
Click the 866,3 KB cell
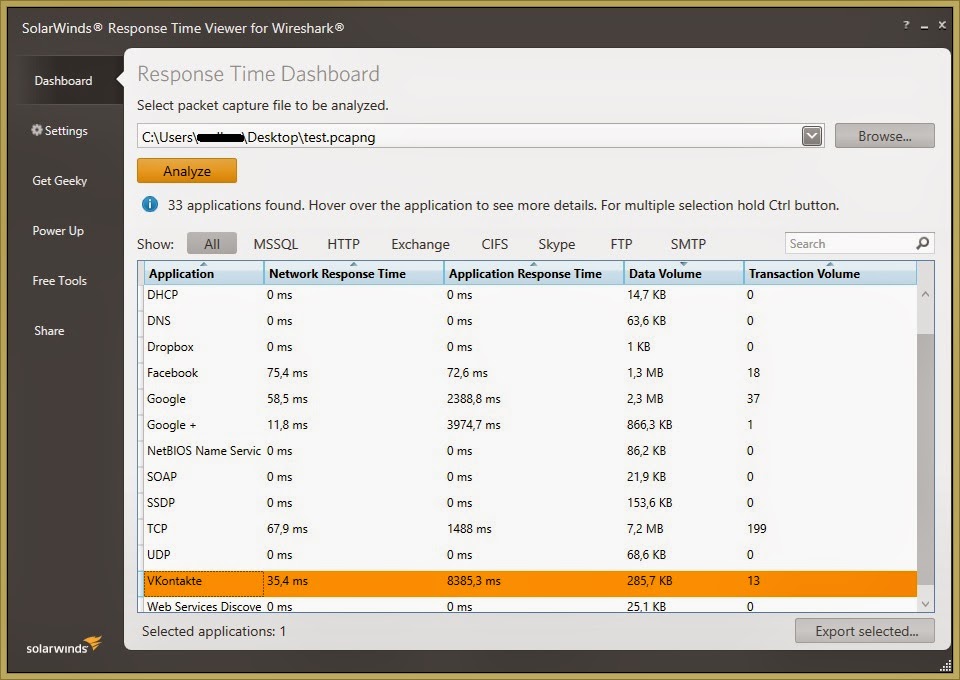click(649, 425)
